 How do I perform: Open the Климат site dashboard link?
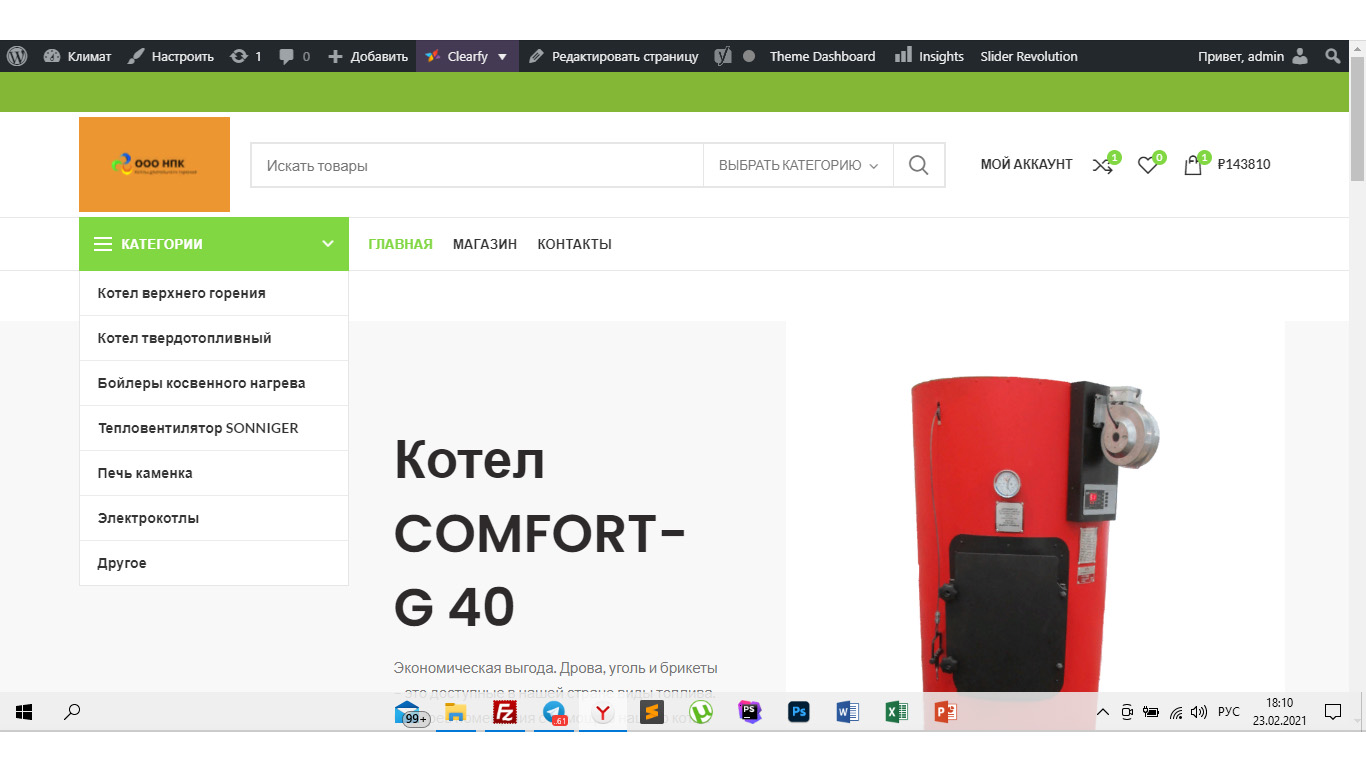pos(78,56)
